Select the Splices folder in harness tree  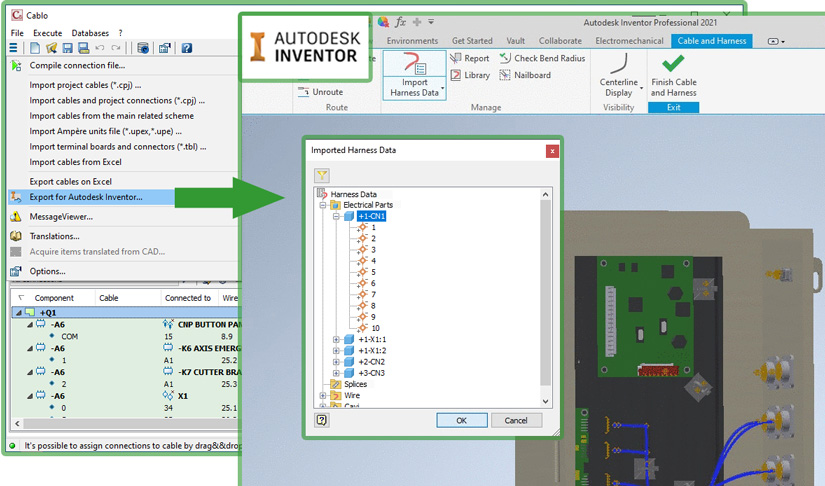coord(355,384)
